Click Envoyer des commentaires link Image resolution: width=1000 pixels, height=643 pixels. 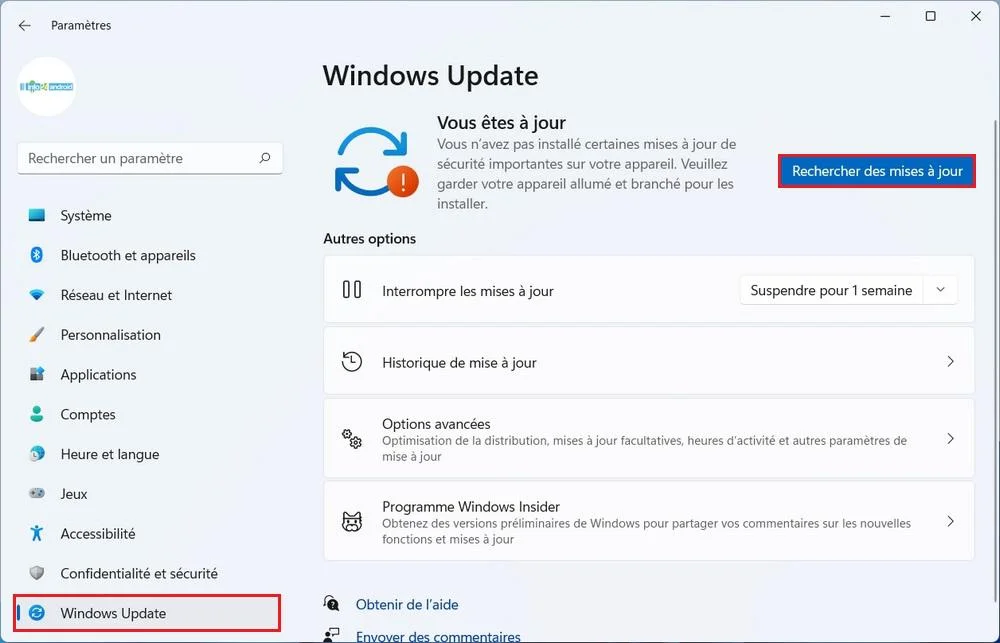[x=438, y=637]
